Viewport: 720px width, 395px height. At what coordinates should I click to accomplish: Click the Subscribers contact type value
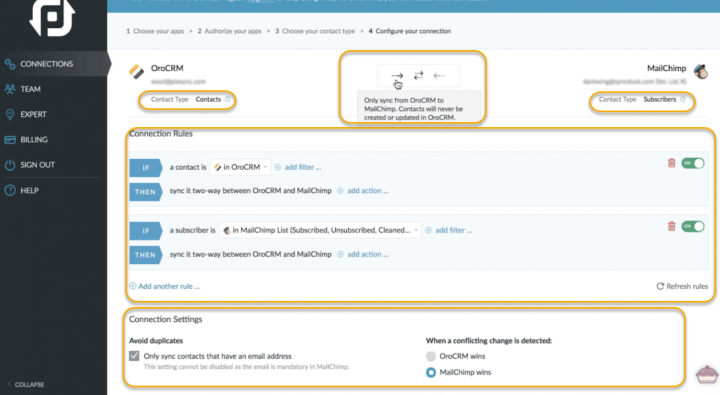tap(659, 99)
